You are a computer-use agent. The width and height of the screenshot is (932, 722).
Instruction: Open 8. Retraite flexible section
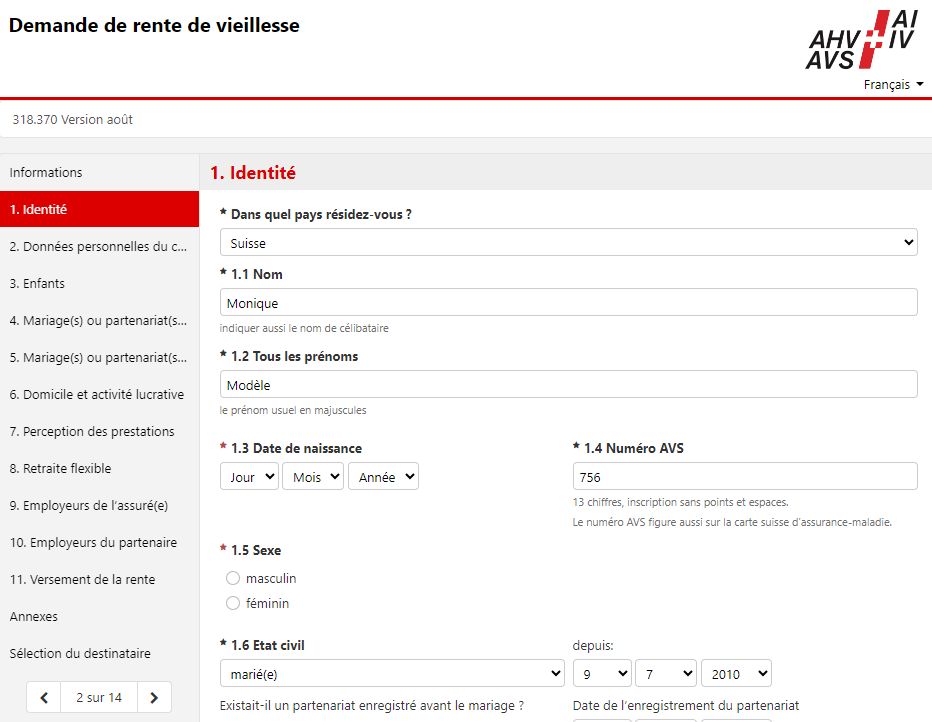(60, 468)
